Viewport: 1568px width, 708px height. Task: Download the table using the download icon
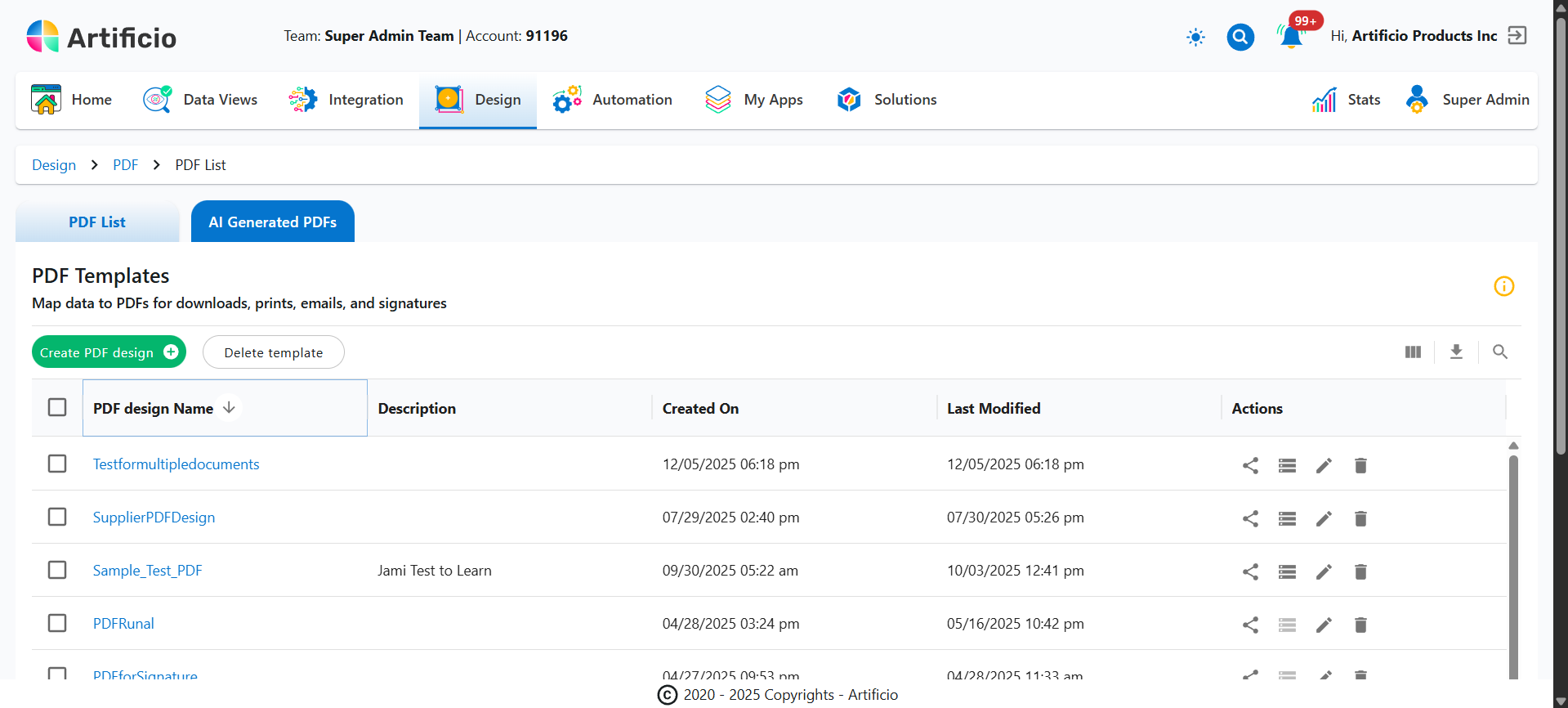(1456, 352)
